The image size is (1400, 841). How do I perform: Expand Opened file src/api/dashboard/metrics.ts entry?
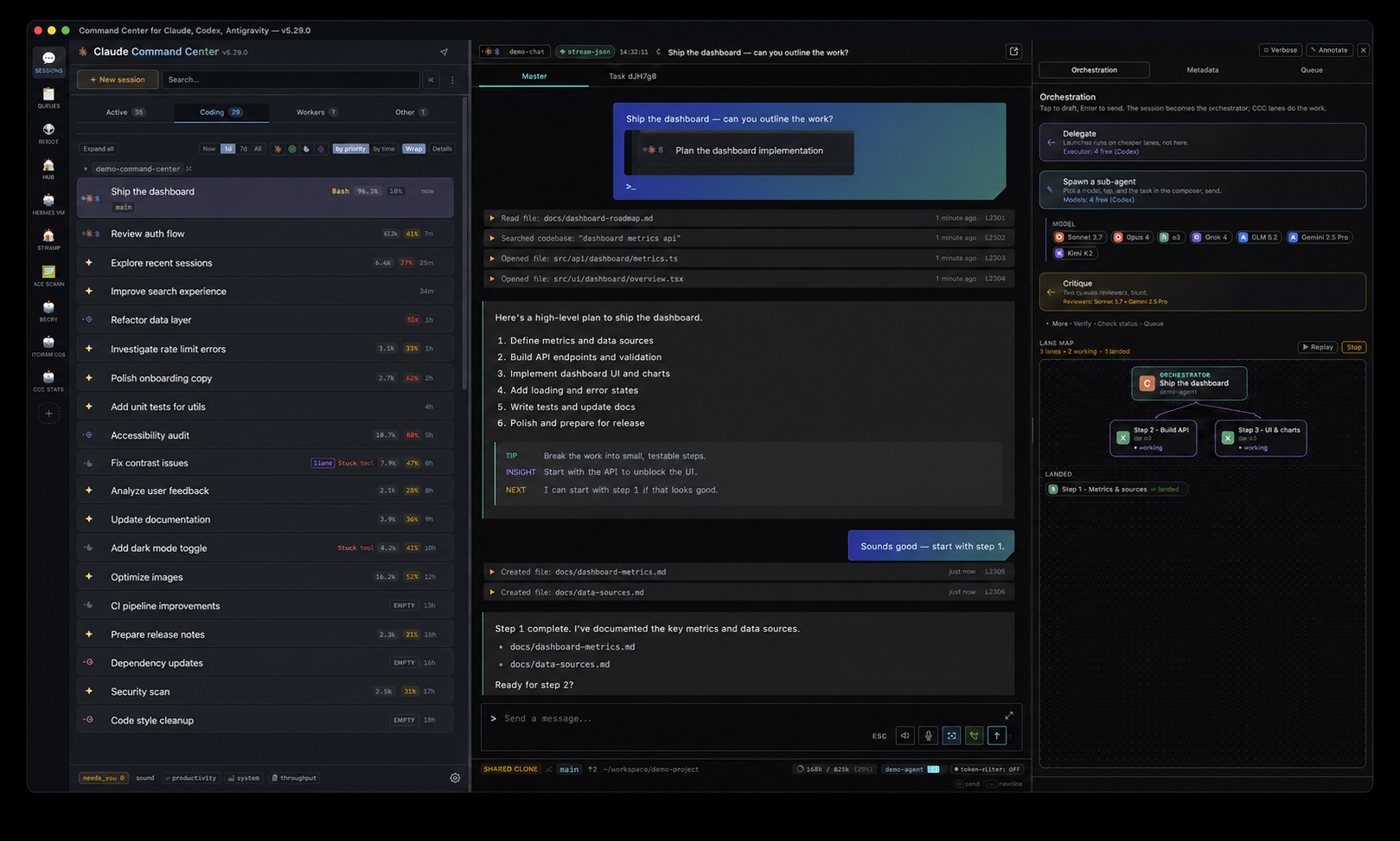(x=750, y=258)
